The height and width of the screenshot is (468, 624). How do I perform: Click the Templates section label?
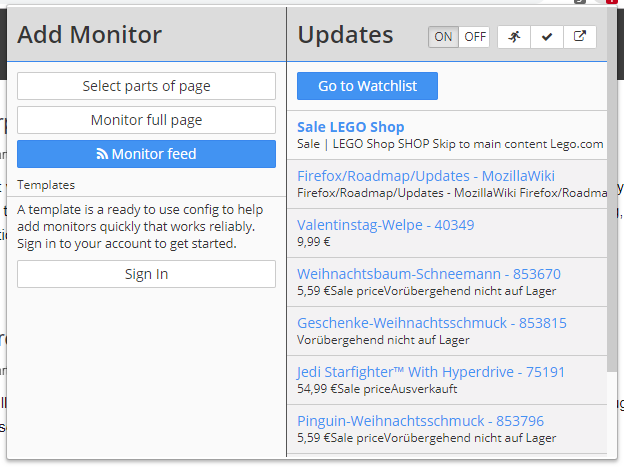point(46,185)
